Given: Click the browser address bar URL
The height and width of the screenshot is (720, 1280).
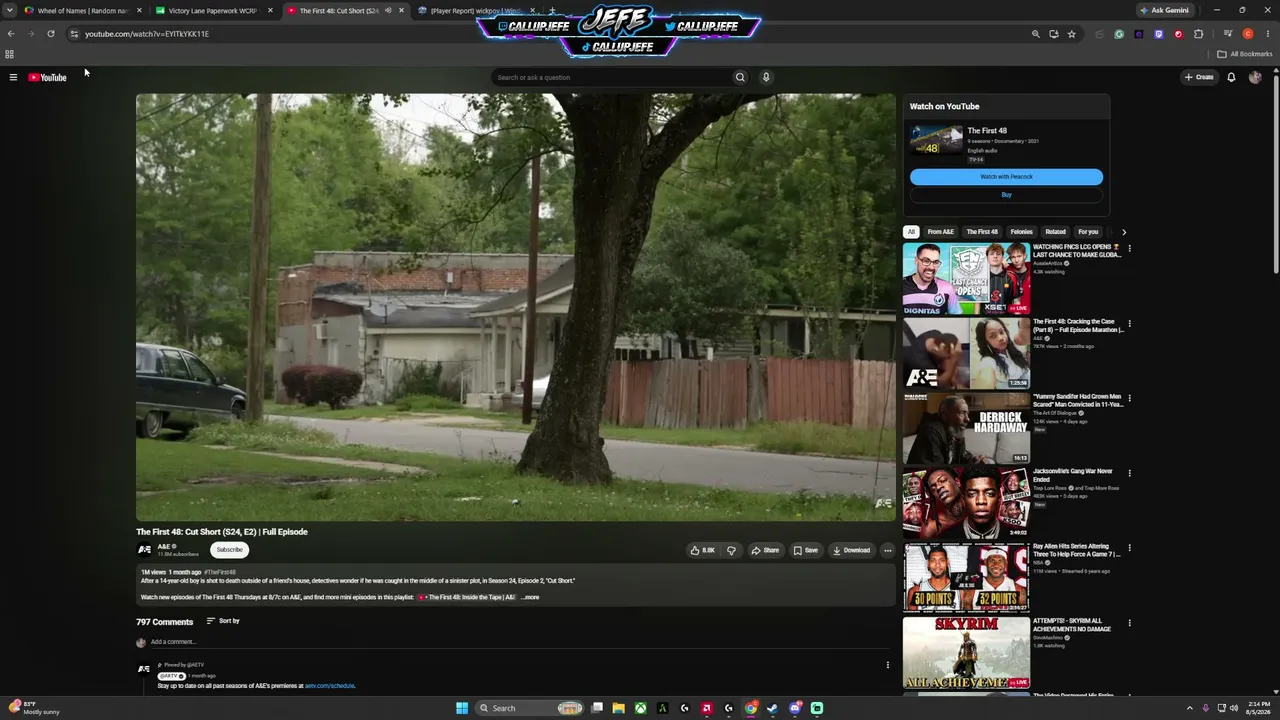Looking at the screenshot, I should pyautogui.click(x=147, y=34).
